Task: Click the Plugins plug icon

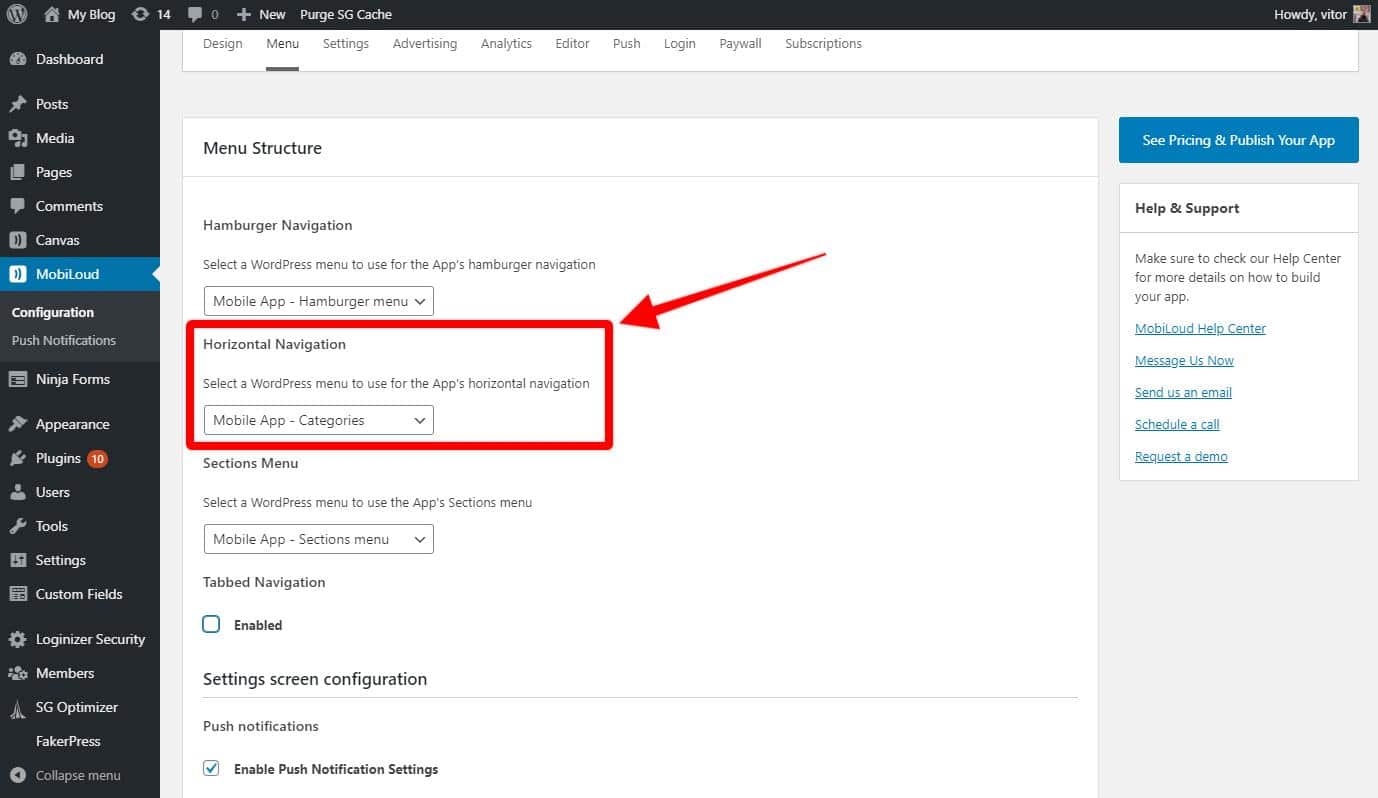Action: [x=17, y=458]
